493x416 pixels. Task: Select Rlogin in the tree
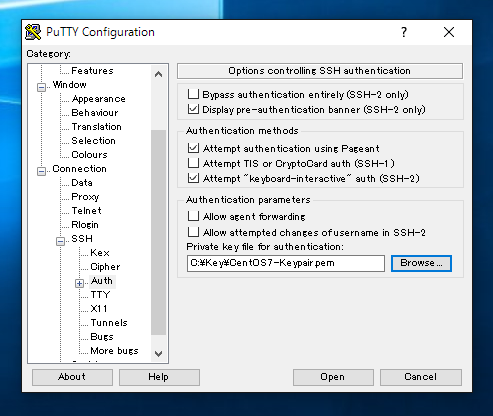[85, 225]
